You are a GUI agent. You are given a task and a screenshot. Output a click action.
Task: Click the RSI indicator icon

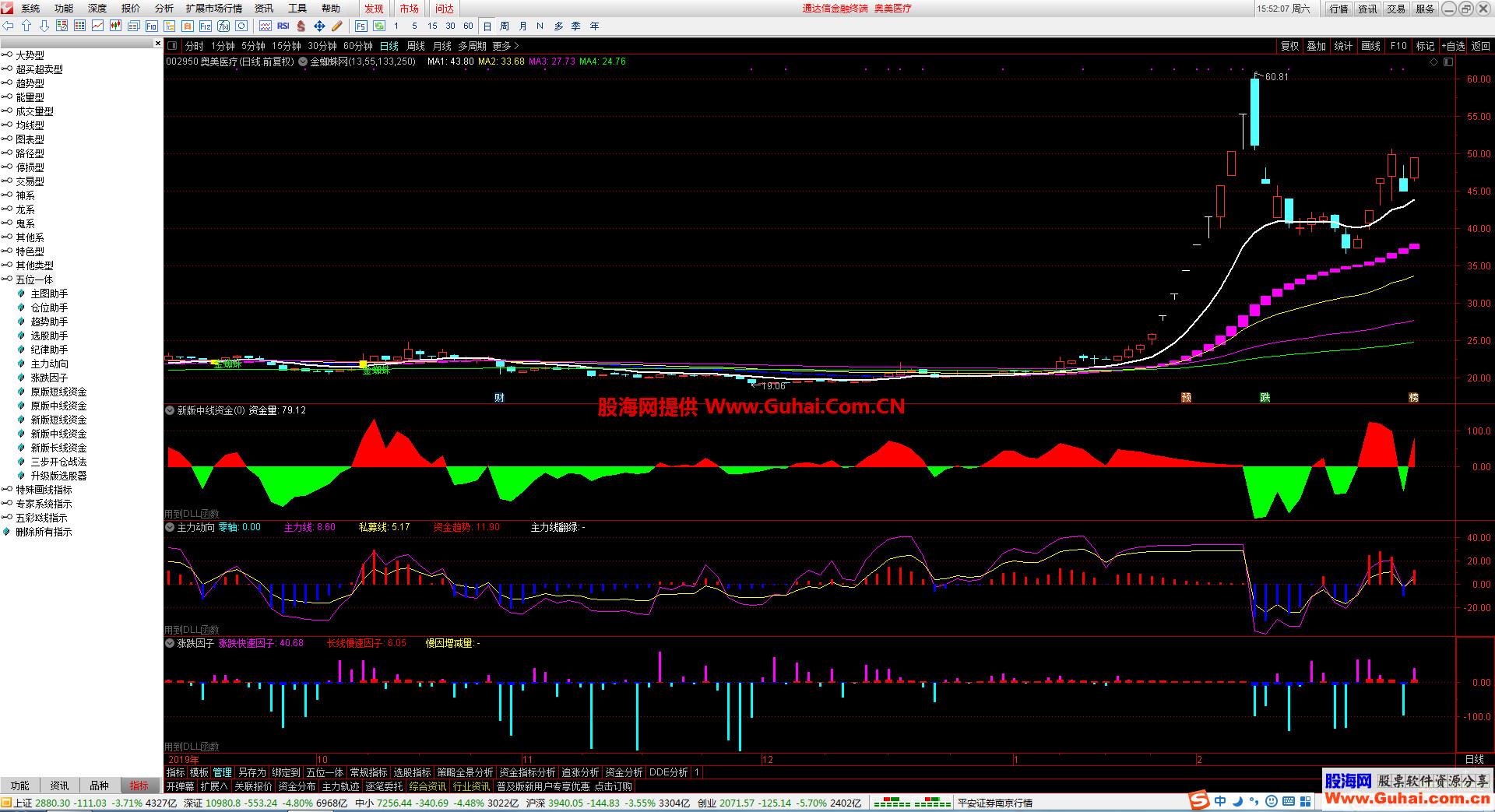pyautogui.click(x=283, y=26)
